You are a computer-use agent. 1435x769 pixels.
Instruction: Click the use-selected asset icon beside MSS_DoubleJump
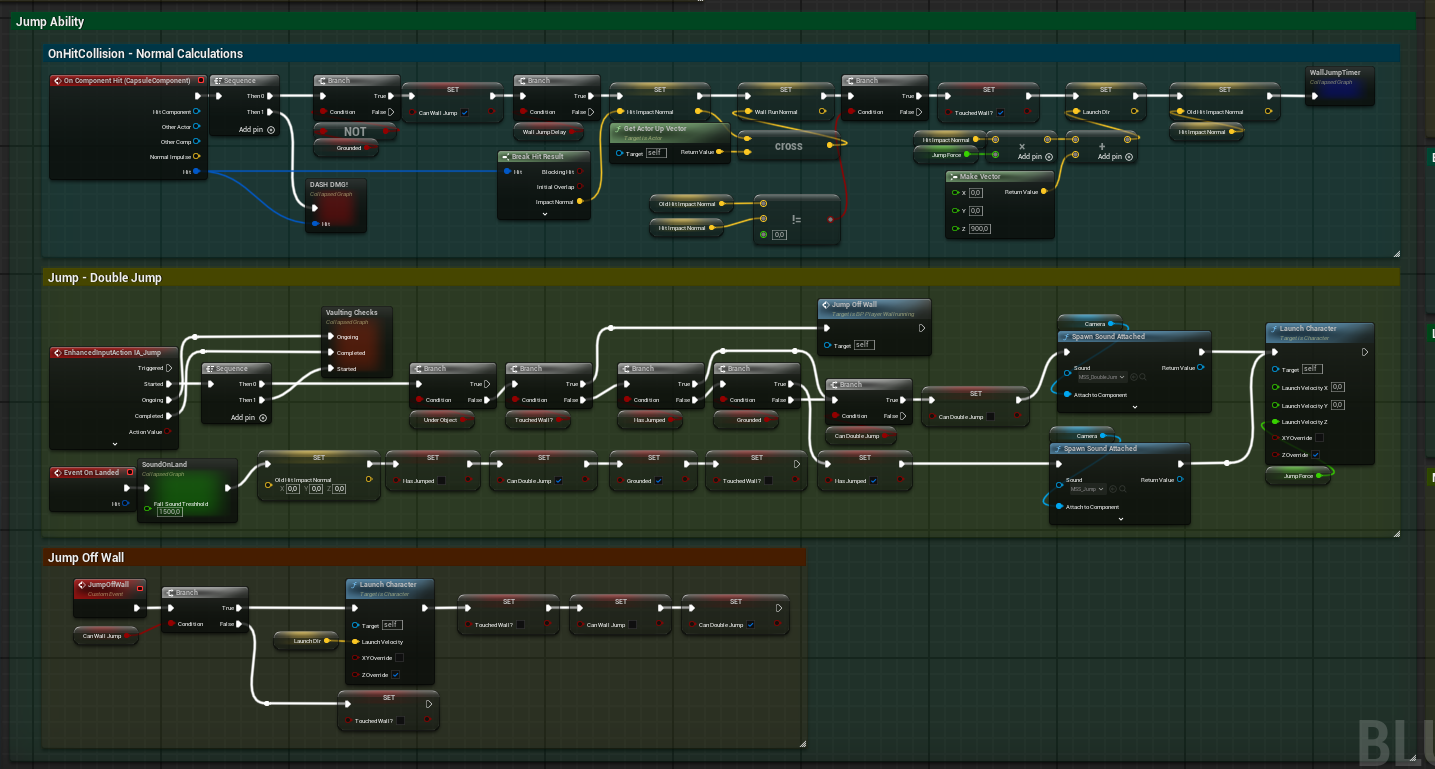click(x=1135, y=377)
